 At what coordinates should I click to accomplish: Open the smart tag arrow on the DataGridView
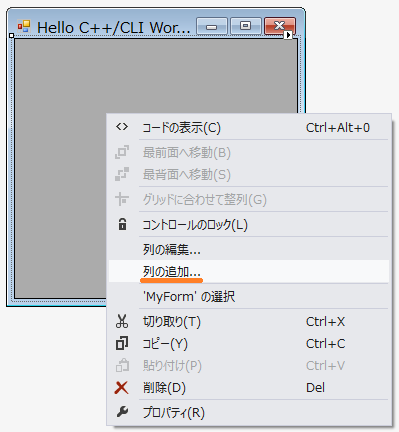coord(288,34)
